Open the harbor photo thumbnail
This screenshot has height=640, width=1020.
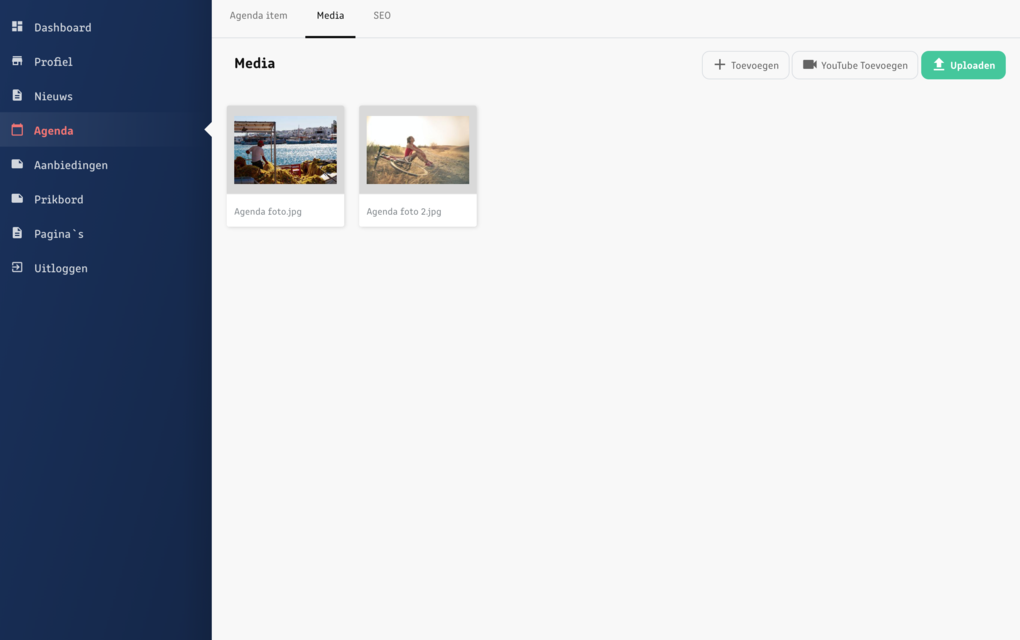(x=285, y=150)
